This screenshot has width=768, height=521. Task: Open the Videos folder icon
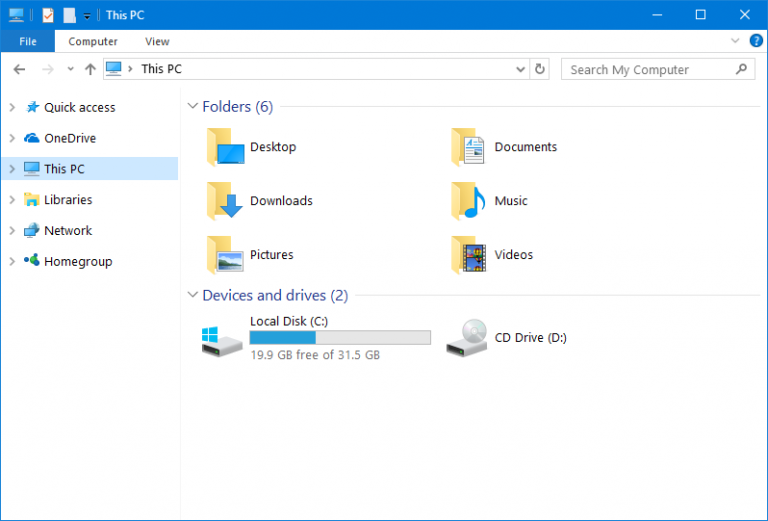point(468,255)
